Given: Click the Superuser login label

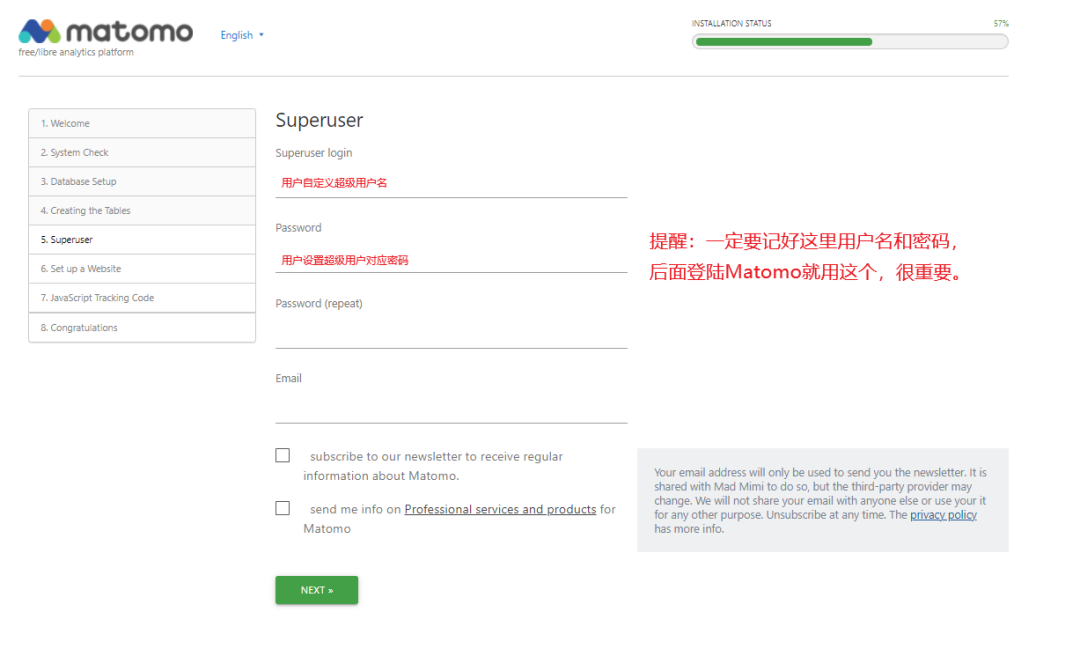Looking at the screenshot, I should click(313, 153).
